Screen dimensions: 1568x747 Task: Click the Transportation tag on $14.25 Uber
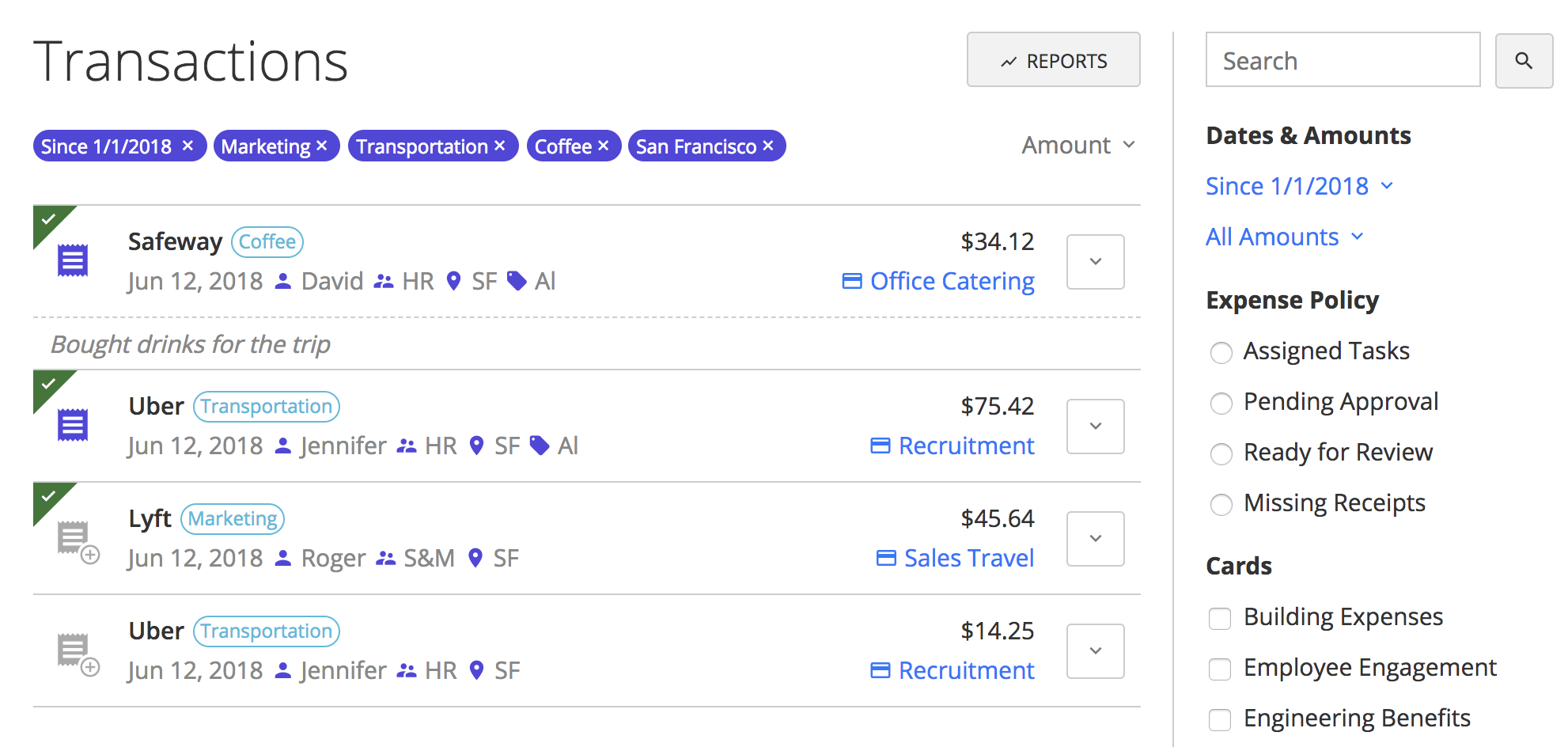tap(266, 631)
